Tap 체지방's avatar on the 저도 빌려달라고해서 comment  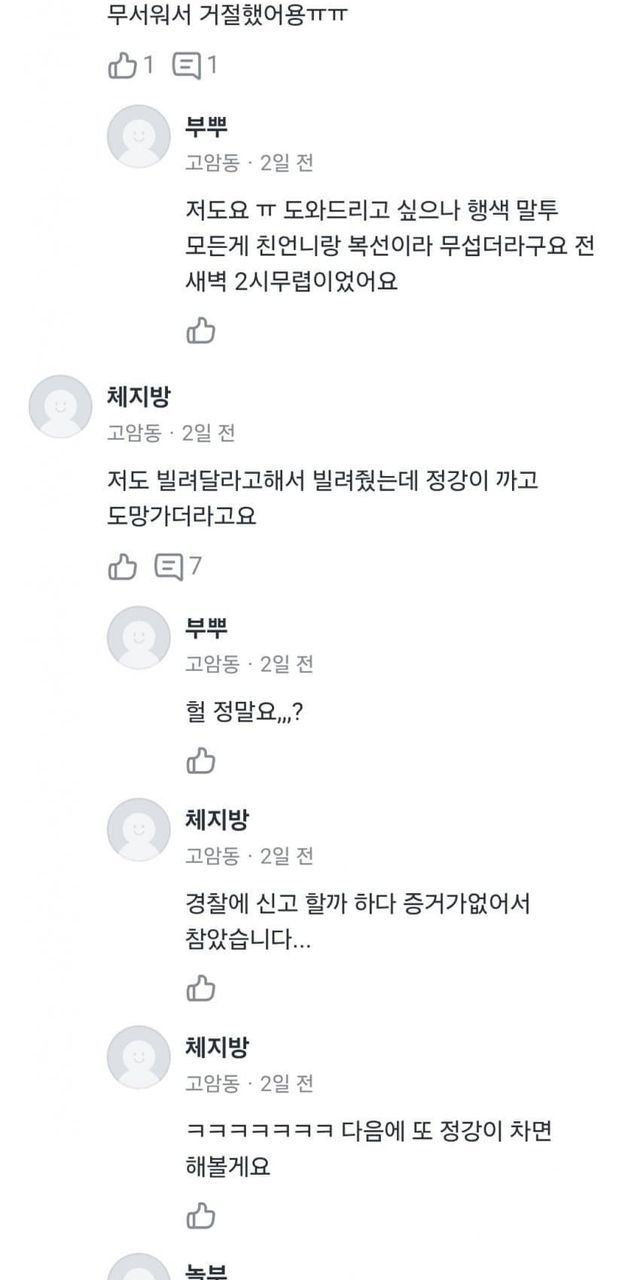pyautogui.click(x=60, y=407)
